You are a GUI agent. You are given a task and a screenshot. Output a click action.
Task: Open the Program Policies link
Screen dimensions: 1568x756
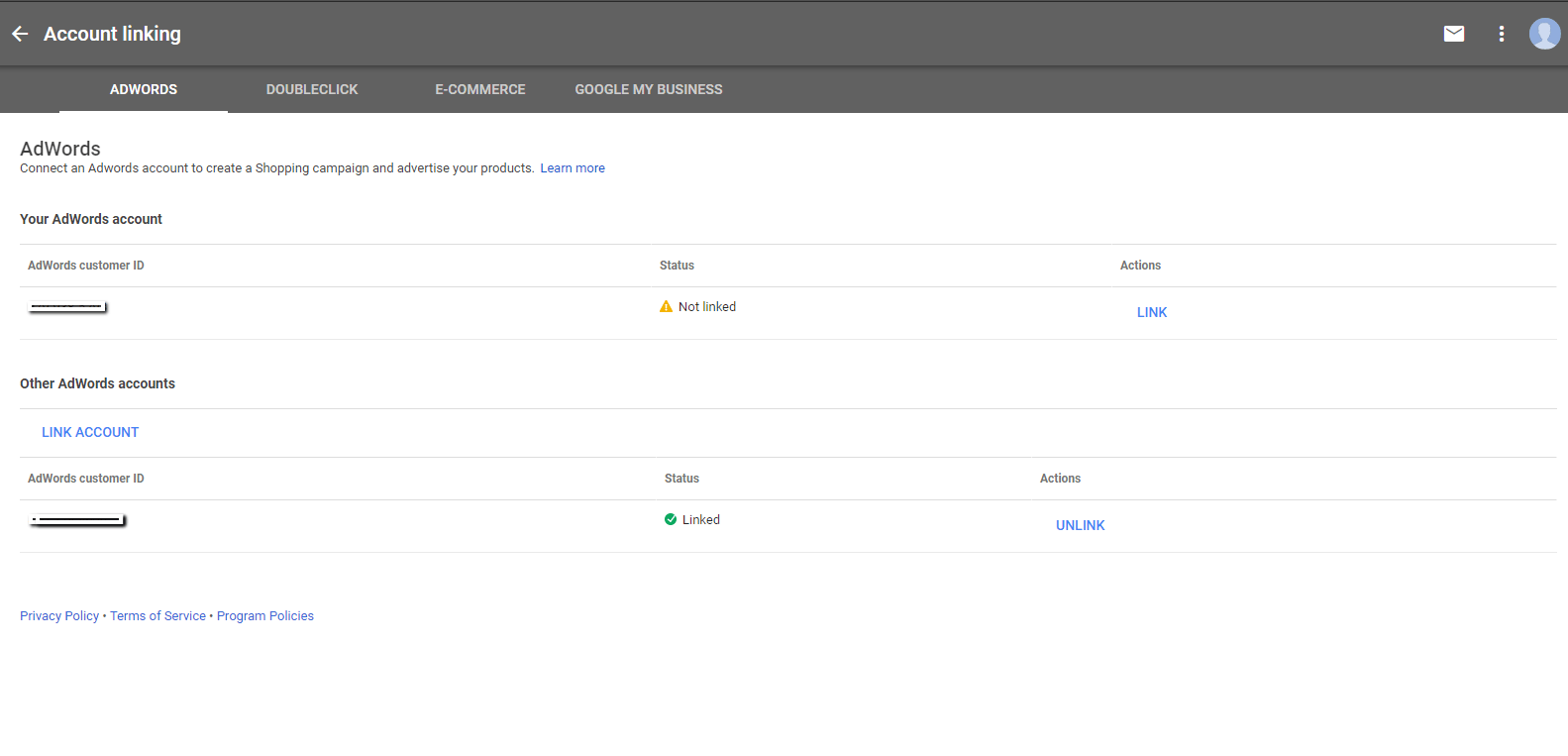pos(265,615)
